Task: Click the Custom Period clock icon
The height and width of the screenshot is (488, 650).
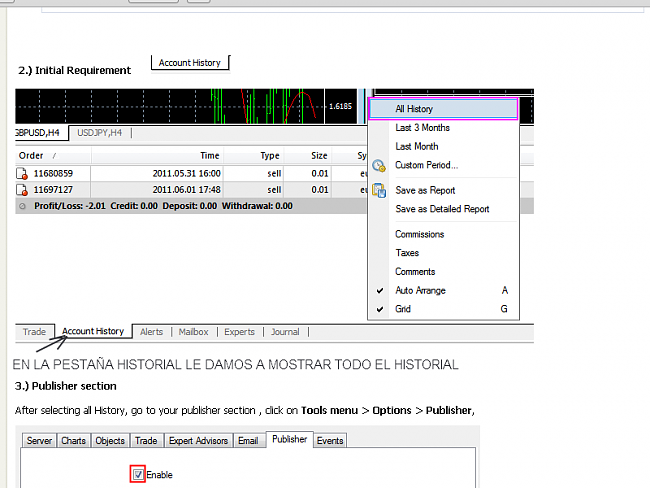Action: (378, 165)
